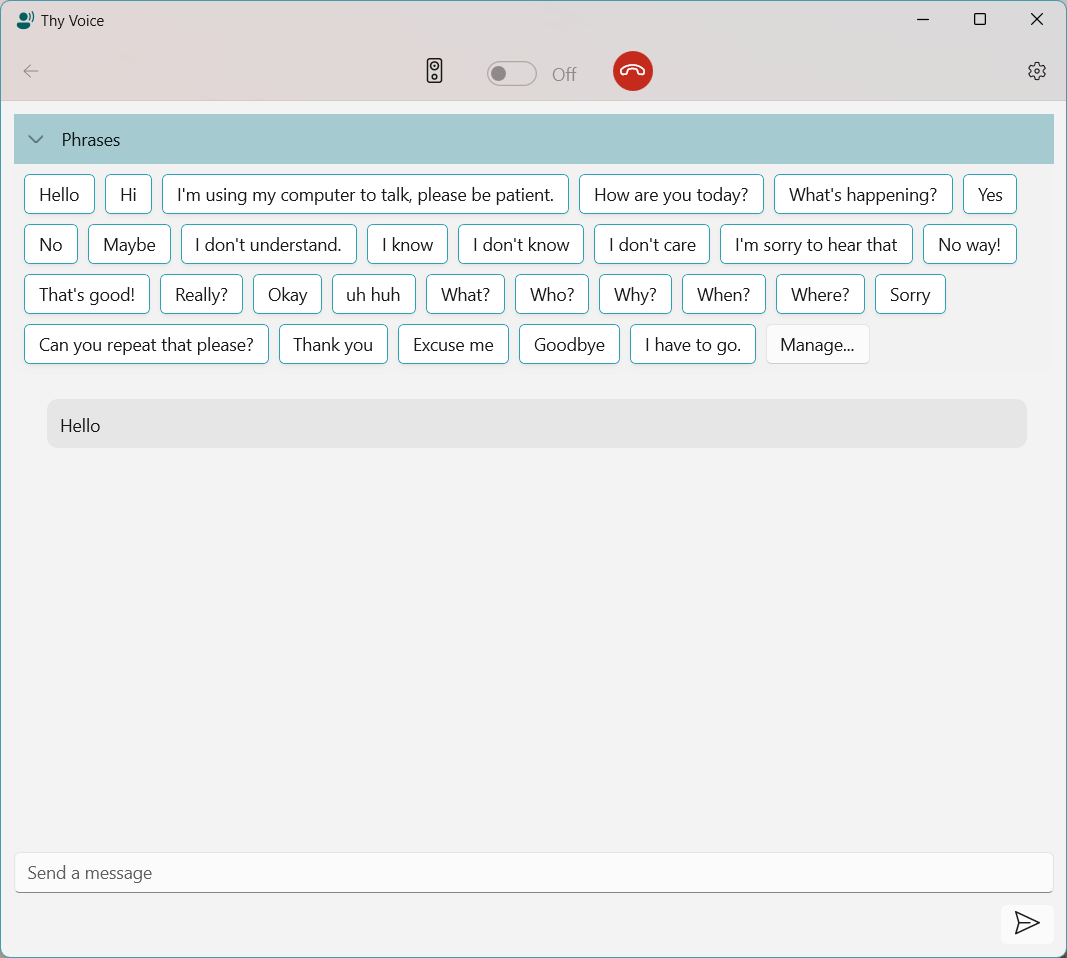
Task: Open the Manage... phrases option
Action: click(x=817, y=344)
